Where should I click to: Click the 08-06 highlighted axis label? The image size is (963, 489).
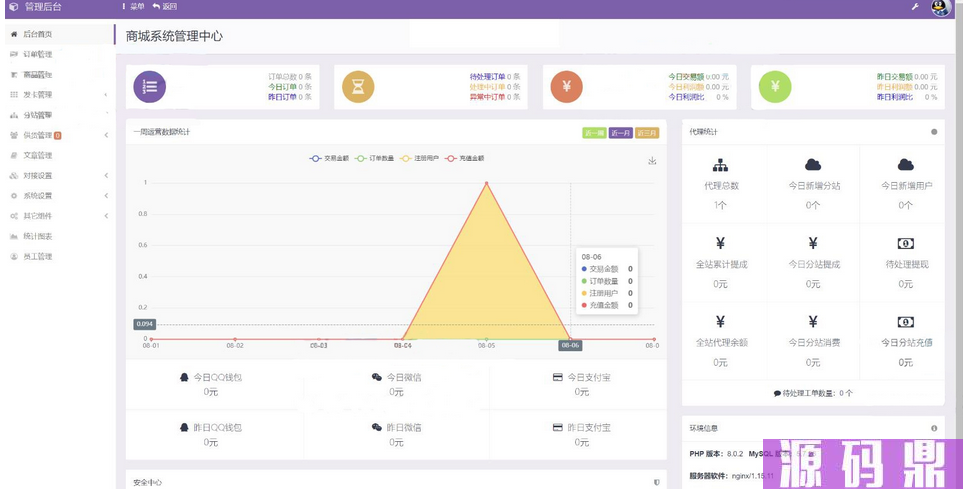[570, 345]
